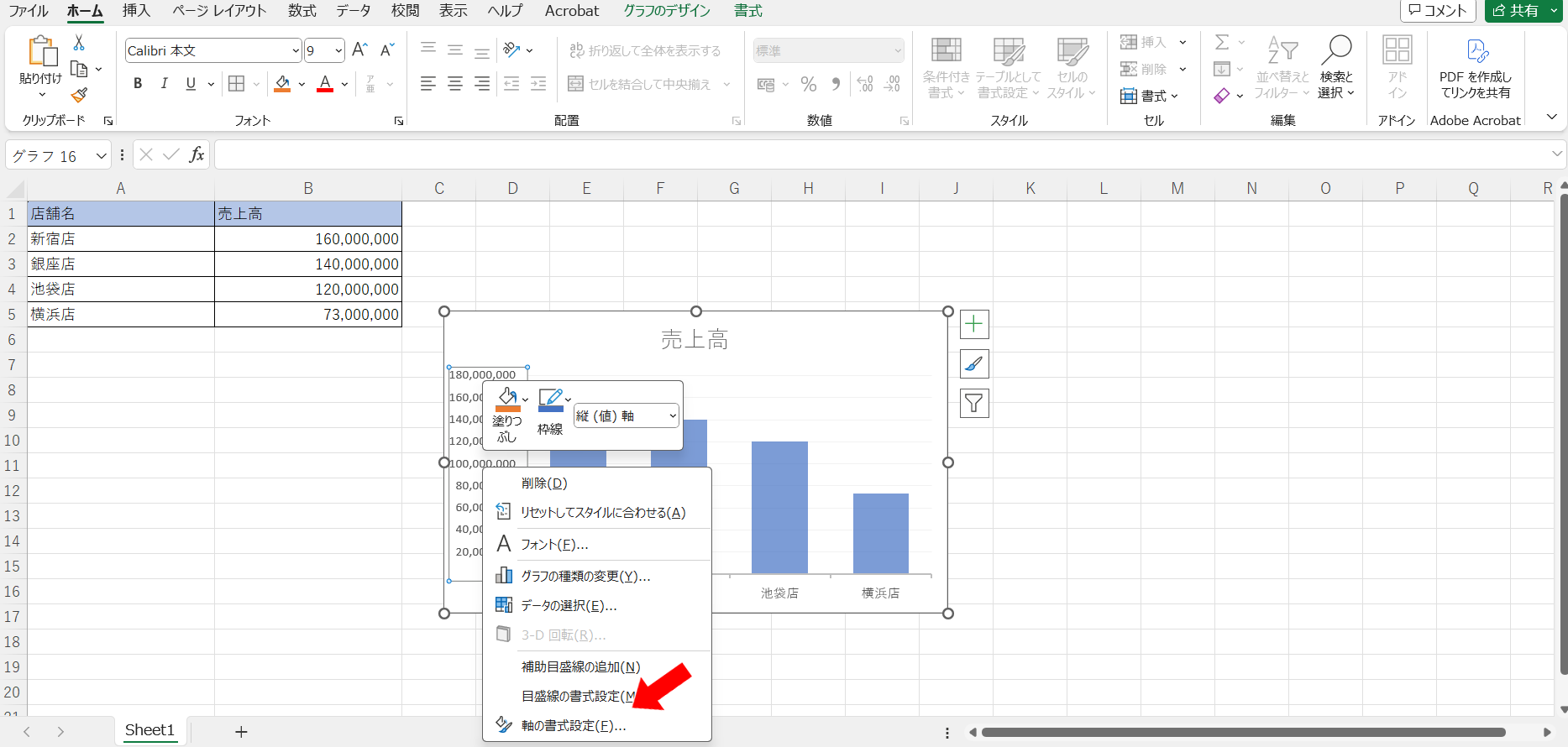This screenshot has width=1568, height=747.
Task: Toggle italic formatting
Action: point(165,84)
